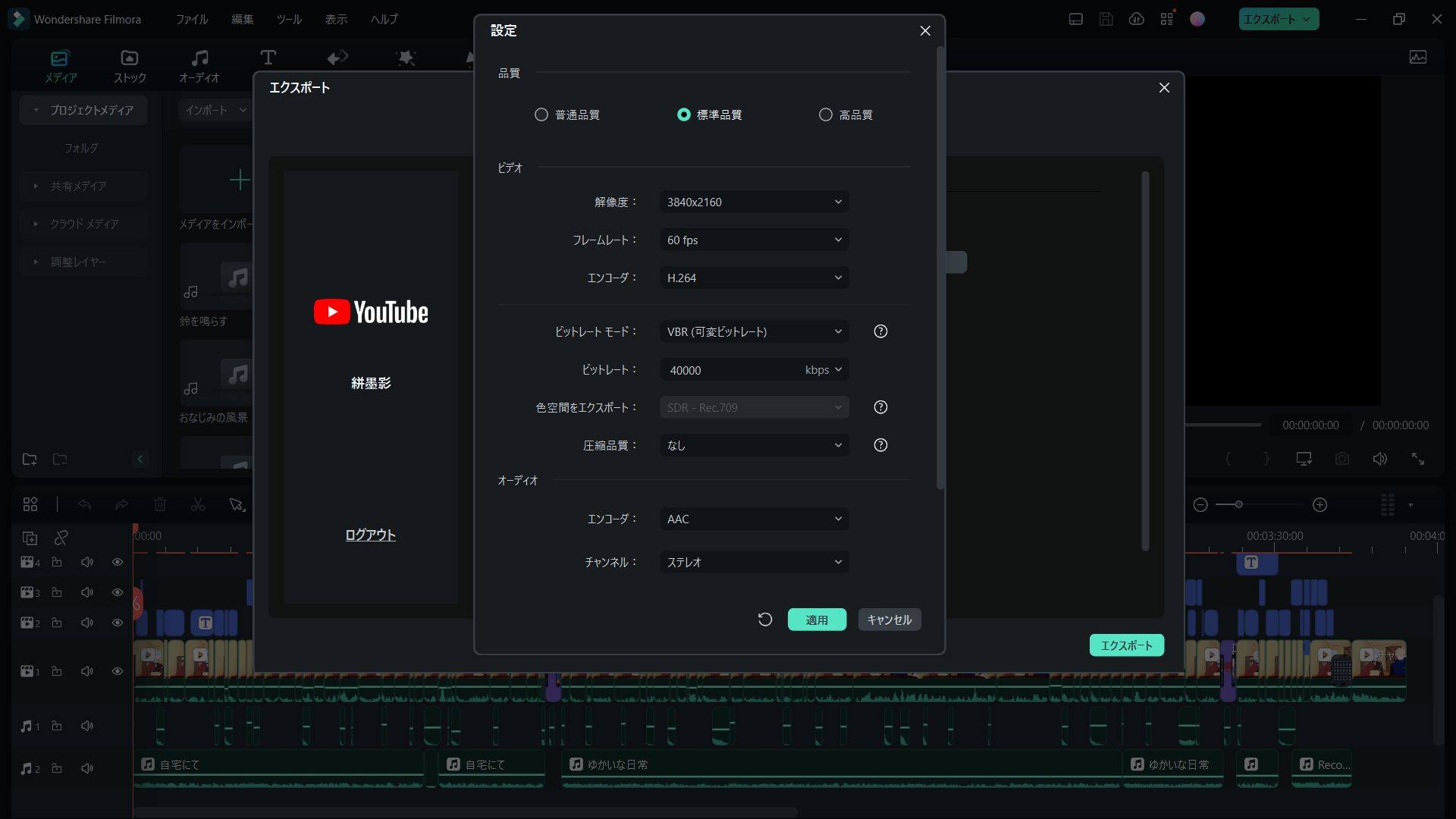Viewport: 1456px width, 819px height.
Task: Hide video track 4 with the eye toggle
Action: (117, 562)
